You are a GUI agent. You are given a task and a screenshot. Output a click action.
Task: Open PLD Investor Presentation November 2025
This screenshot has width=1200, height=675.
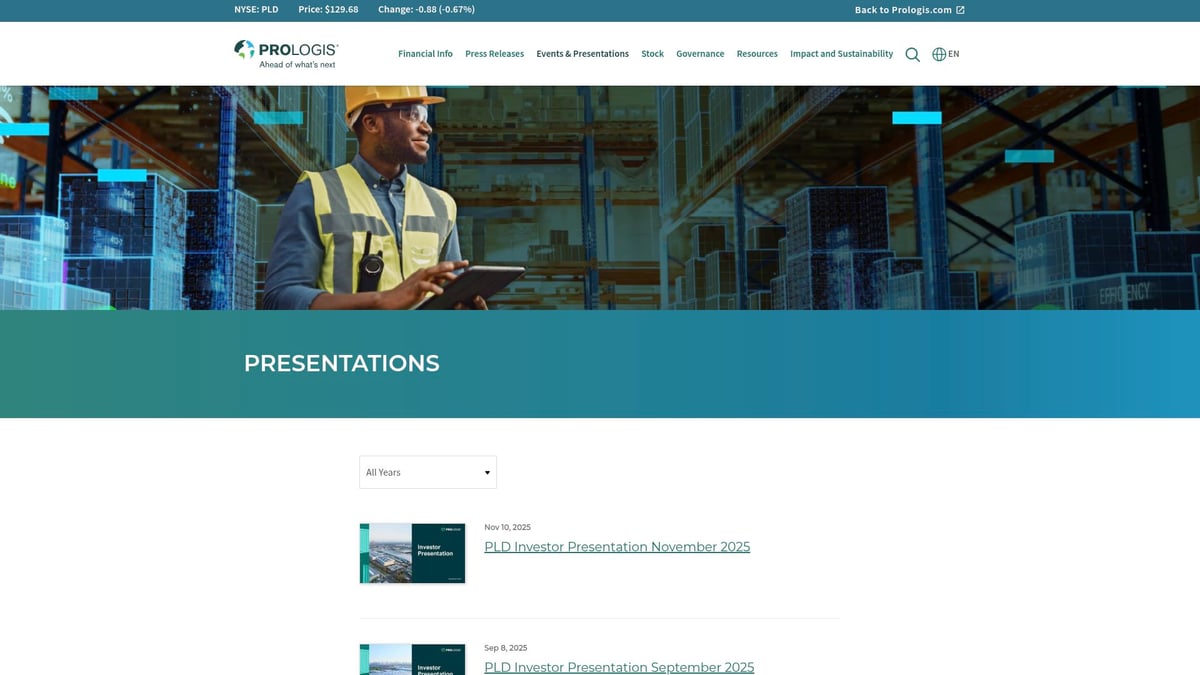coord(616,547)
